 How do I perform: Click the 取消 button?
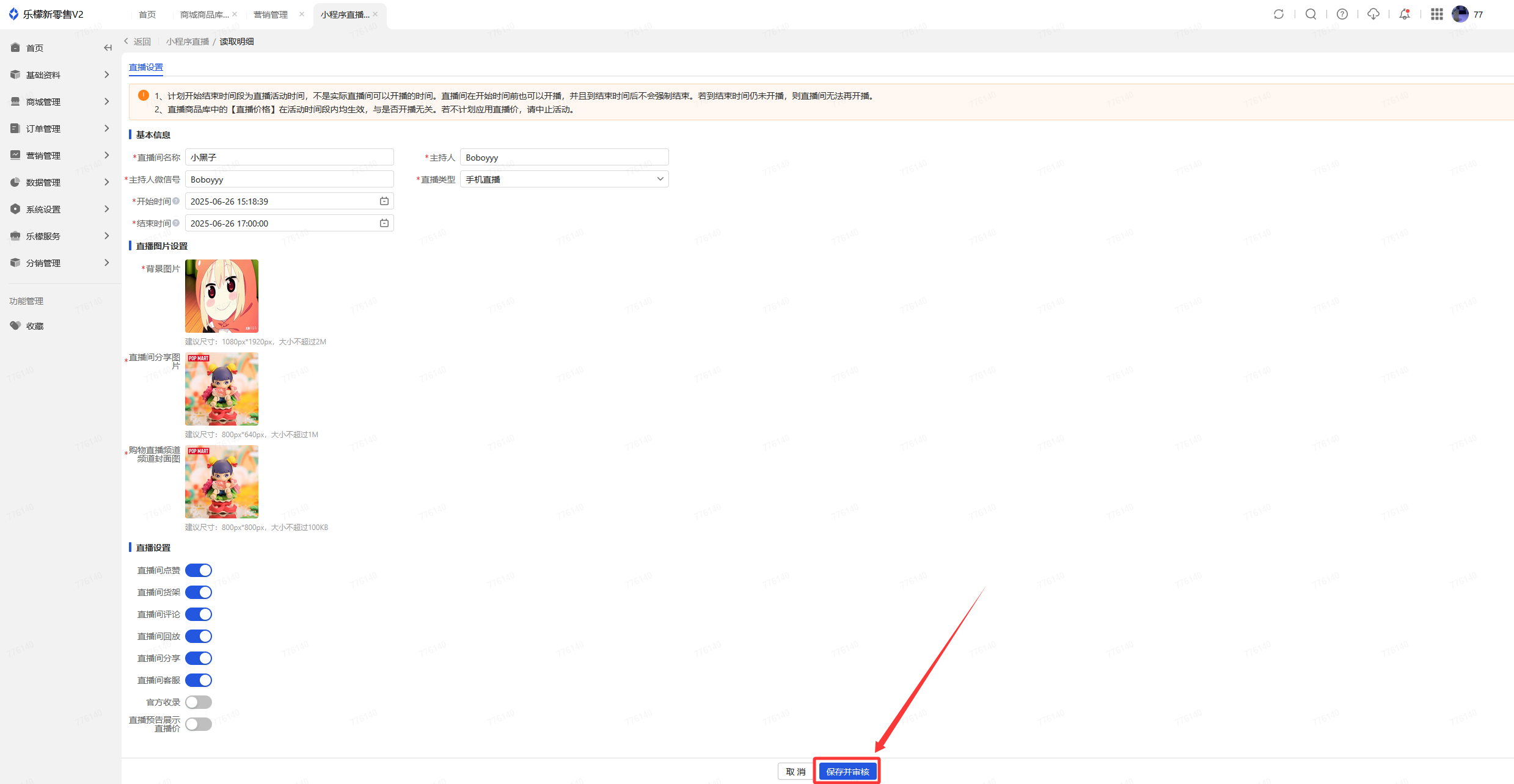coord(795,772)
